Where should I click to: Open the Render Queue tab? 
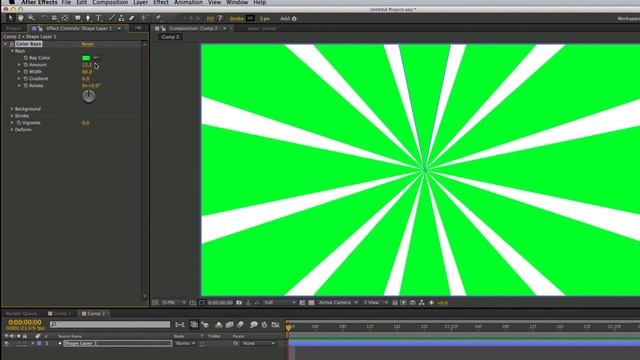[x=21, y=313]
